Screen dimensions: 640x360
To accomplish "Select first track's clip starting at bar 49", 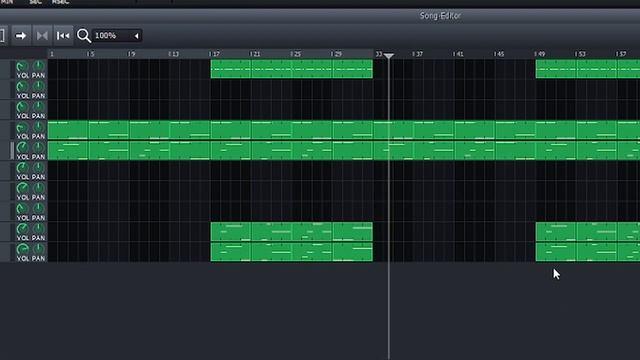I will pyautogui.click(x=556, y=69).
